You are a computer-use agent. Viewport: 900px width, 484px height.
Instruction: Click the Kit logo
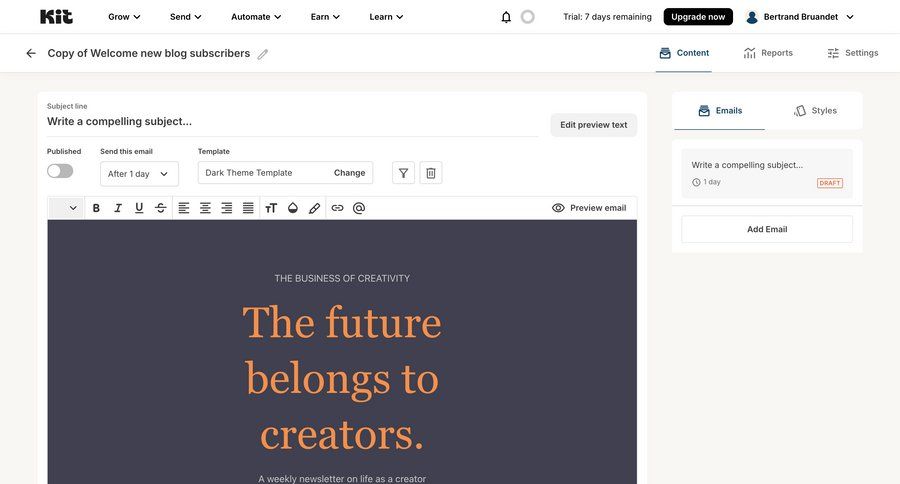point(56,17)
